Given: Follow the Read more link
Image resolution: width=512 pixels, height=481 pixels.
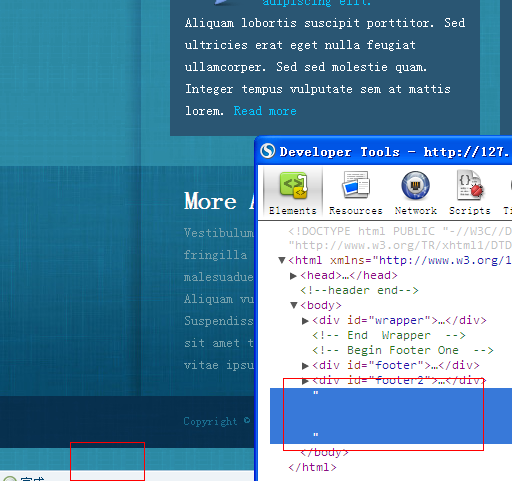Looking at the screenshot, I should (265, 111).
